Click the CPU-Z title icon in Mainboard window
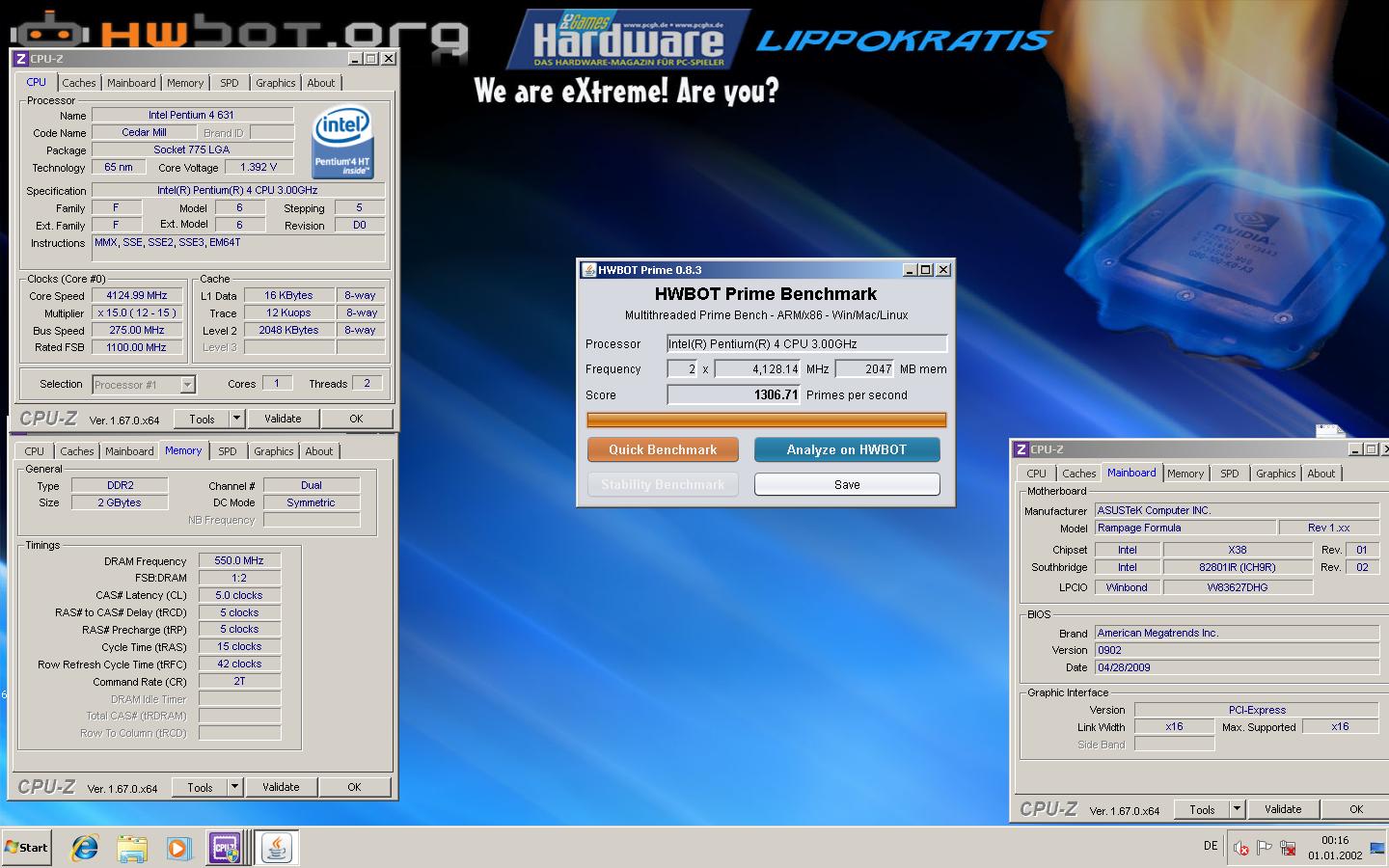The width and height of the screenshot is (1389, 868). [1021, 449]
